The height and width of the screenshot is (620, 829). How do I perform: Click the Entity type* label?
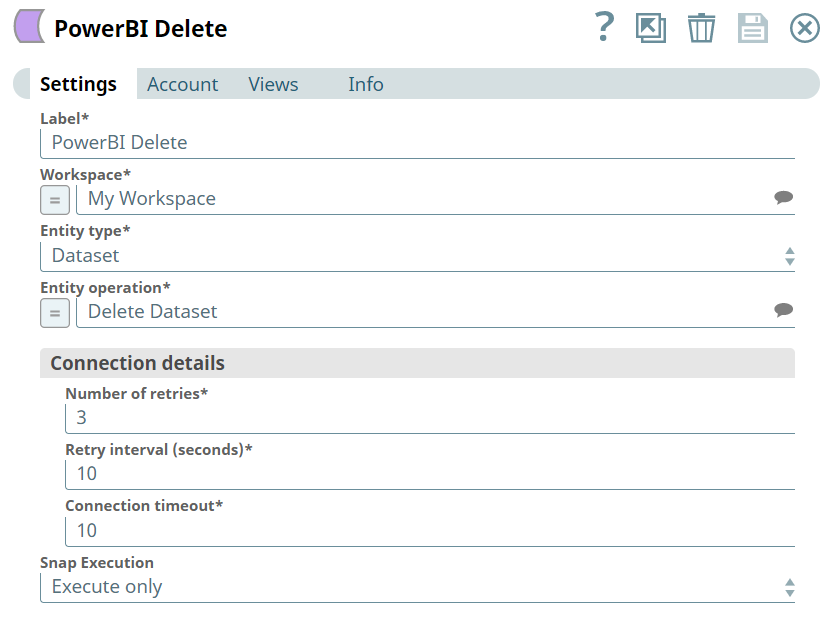(85, 231)
